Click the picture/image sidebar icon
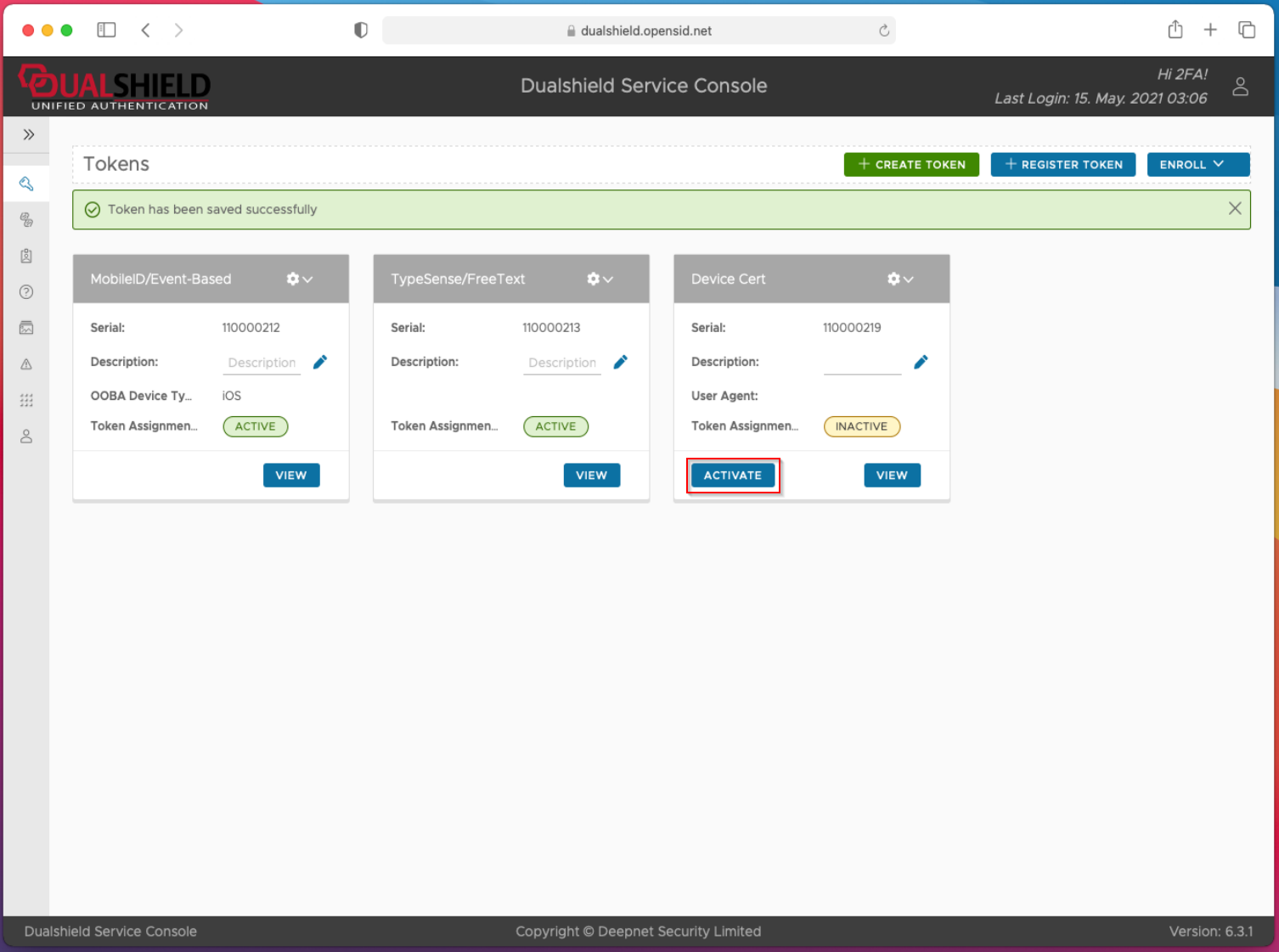The width and height of the screenshot is (1279, 952). [x=26, y=328]
